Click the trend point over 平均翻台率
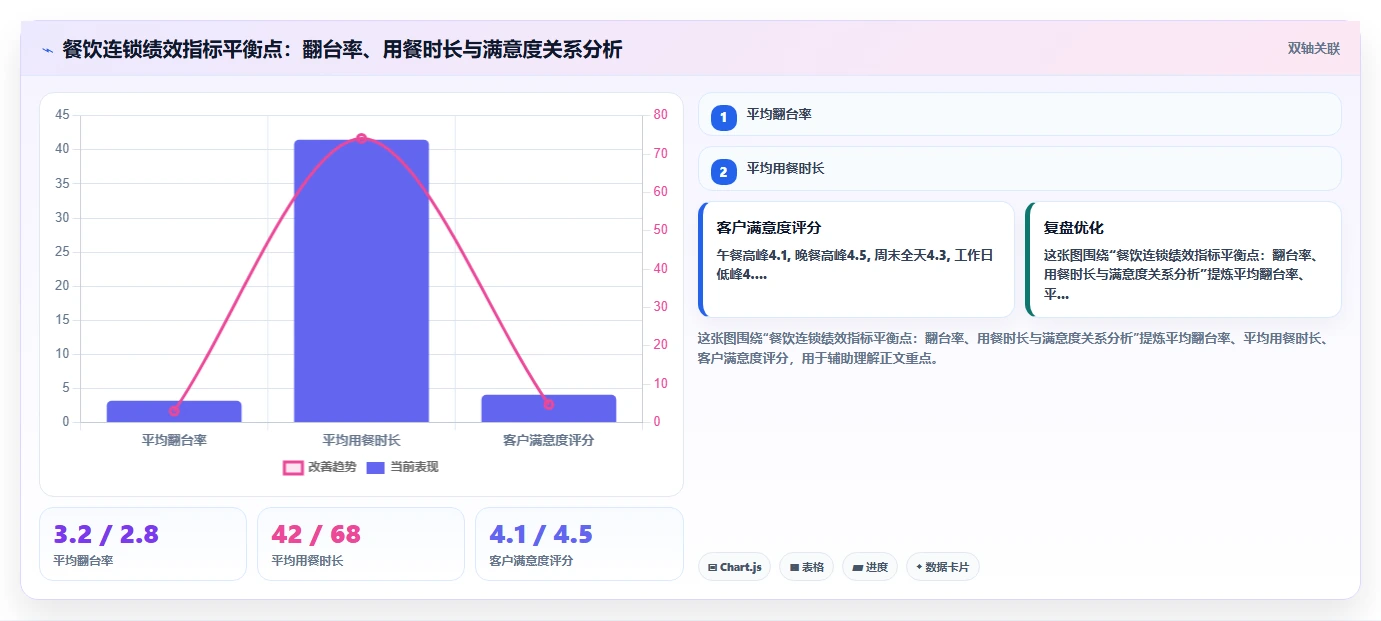 click(x=174, y=410)
